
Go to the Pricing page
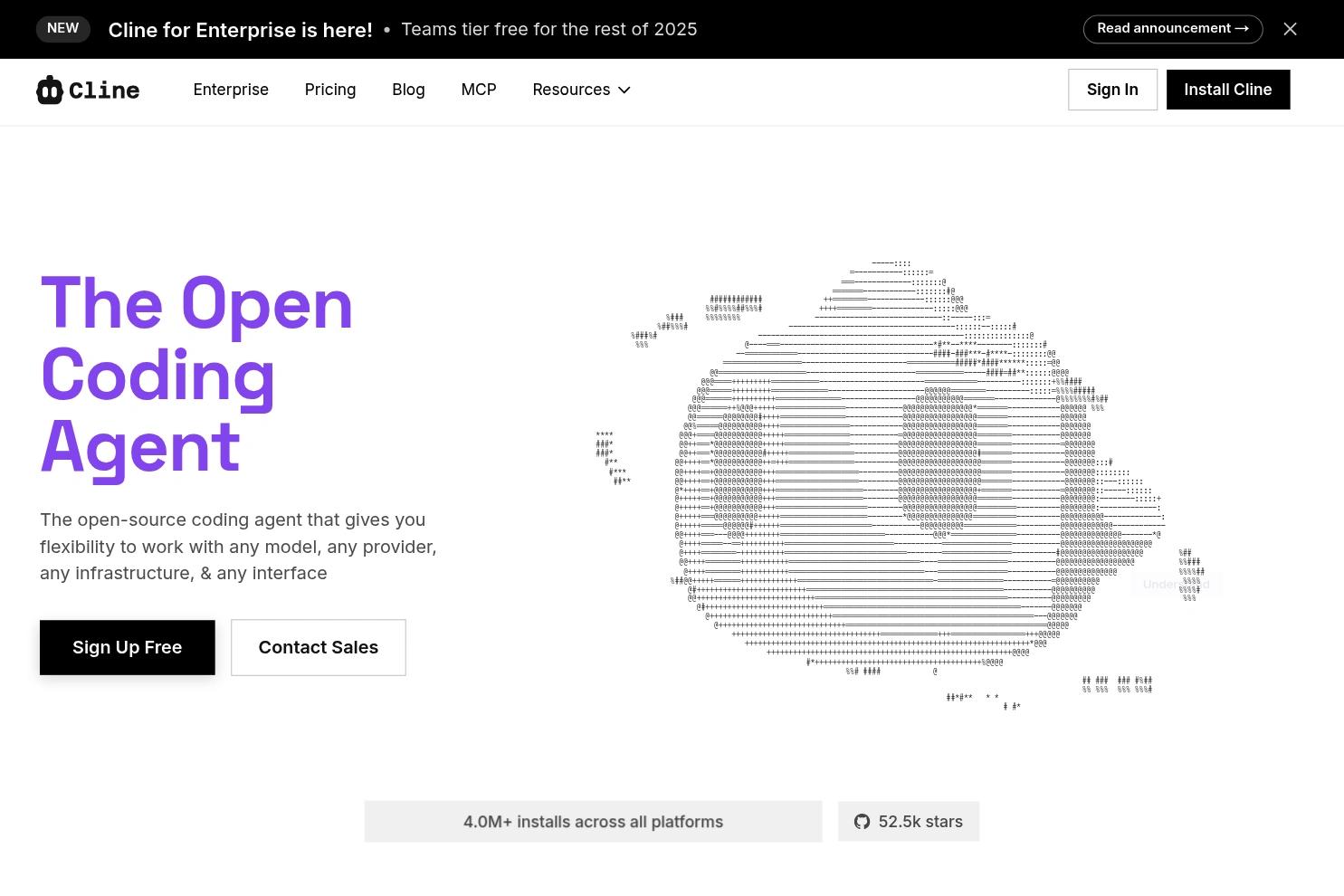(330, 90)
